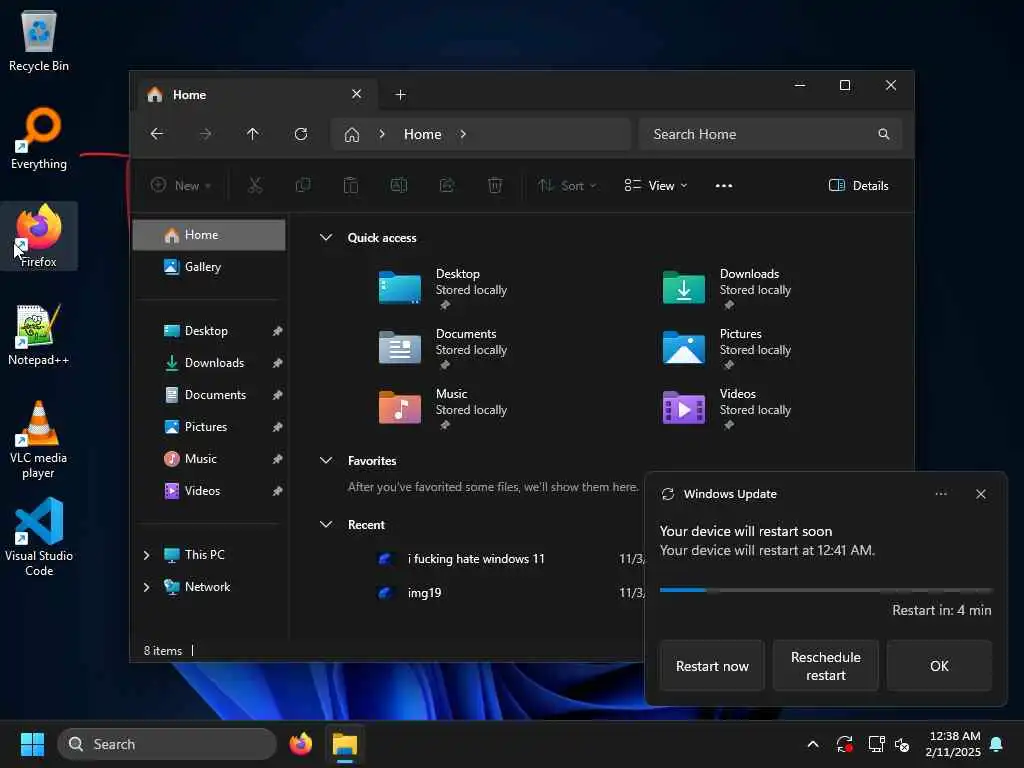Click the Delete trash icon
Viewport: 1024px width, 768px height.
click(x=495, y=185)
